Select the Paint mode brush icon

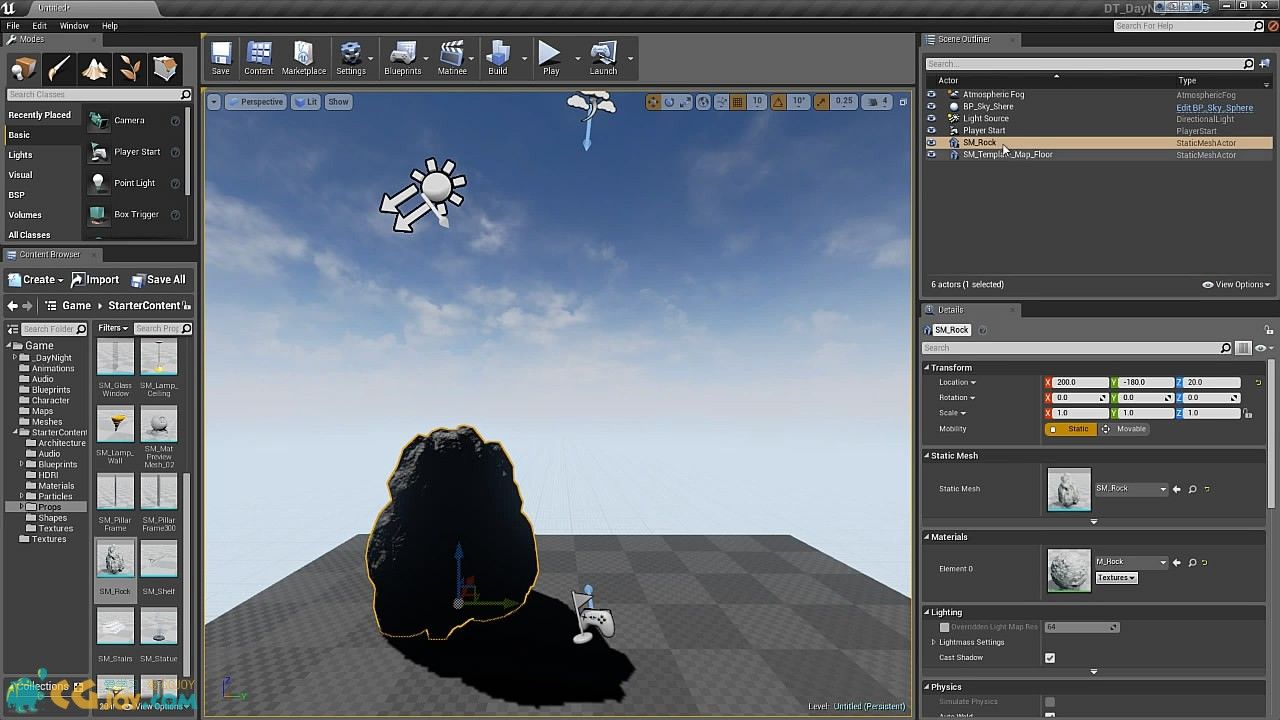point(59,68)
